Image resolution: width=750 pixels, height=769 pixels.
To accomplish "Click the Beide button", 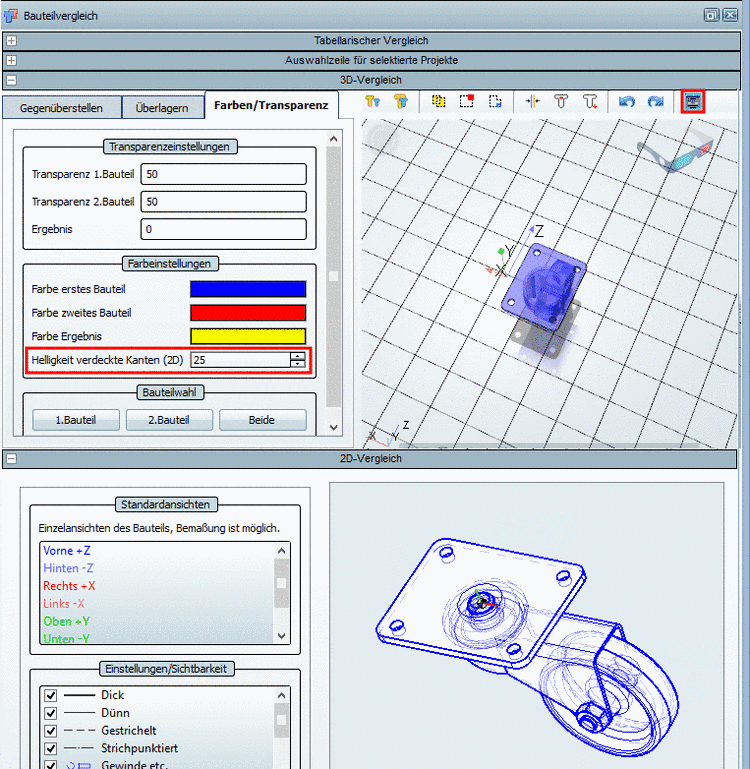I will pyautogui.click(x=262, y=420).
